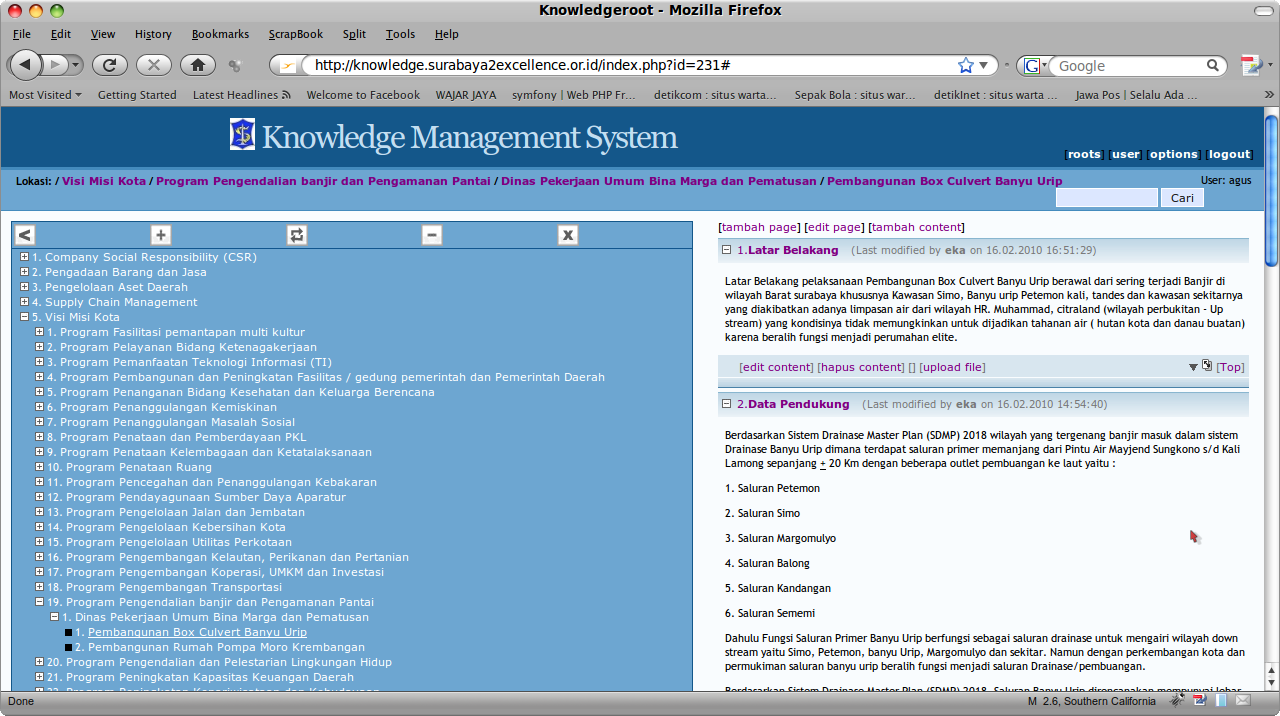Image resolution: width=1280 pixels, height=716 pixels.
Task: Click the Google search engine icon
Action: pos(1031,66)
